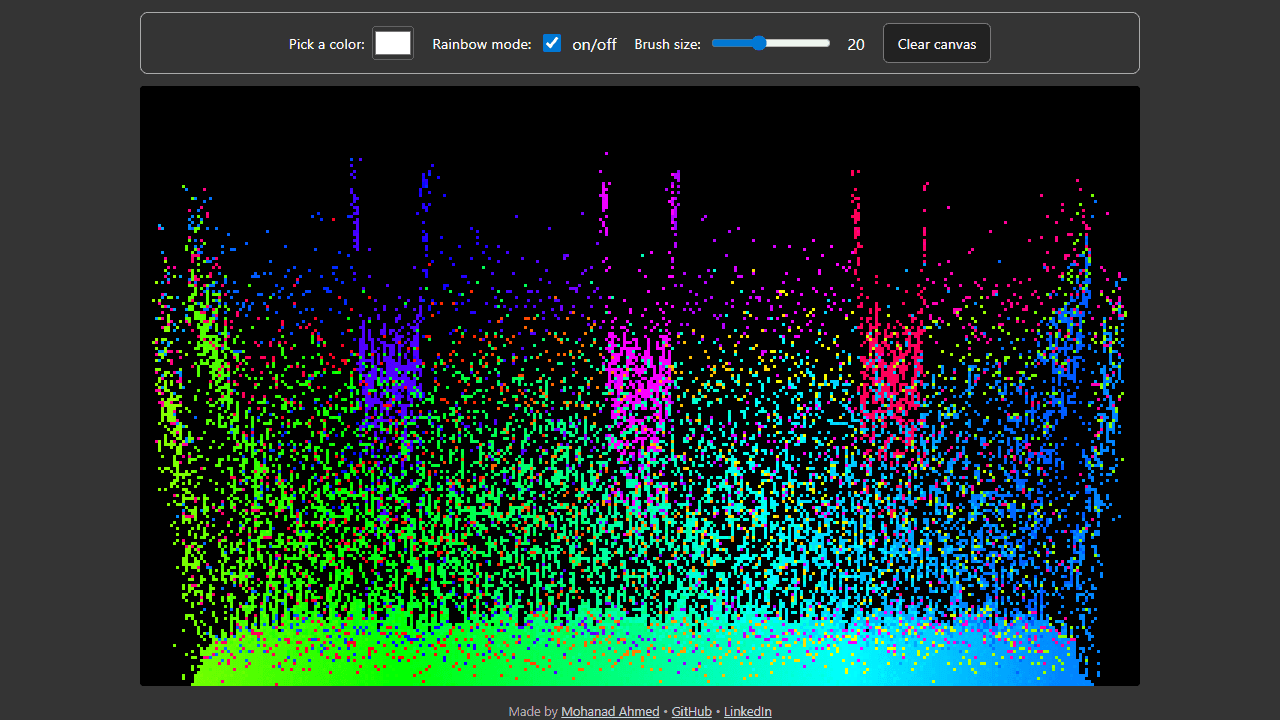This screenshot has height=720, width=1280.
Task: Click the Rainbow mode label text
Action: point(482,44)
